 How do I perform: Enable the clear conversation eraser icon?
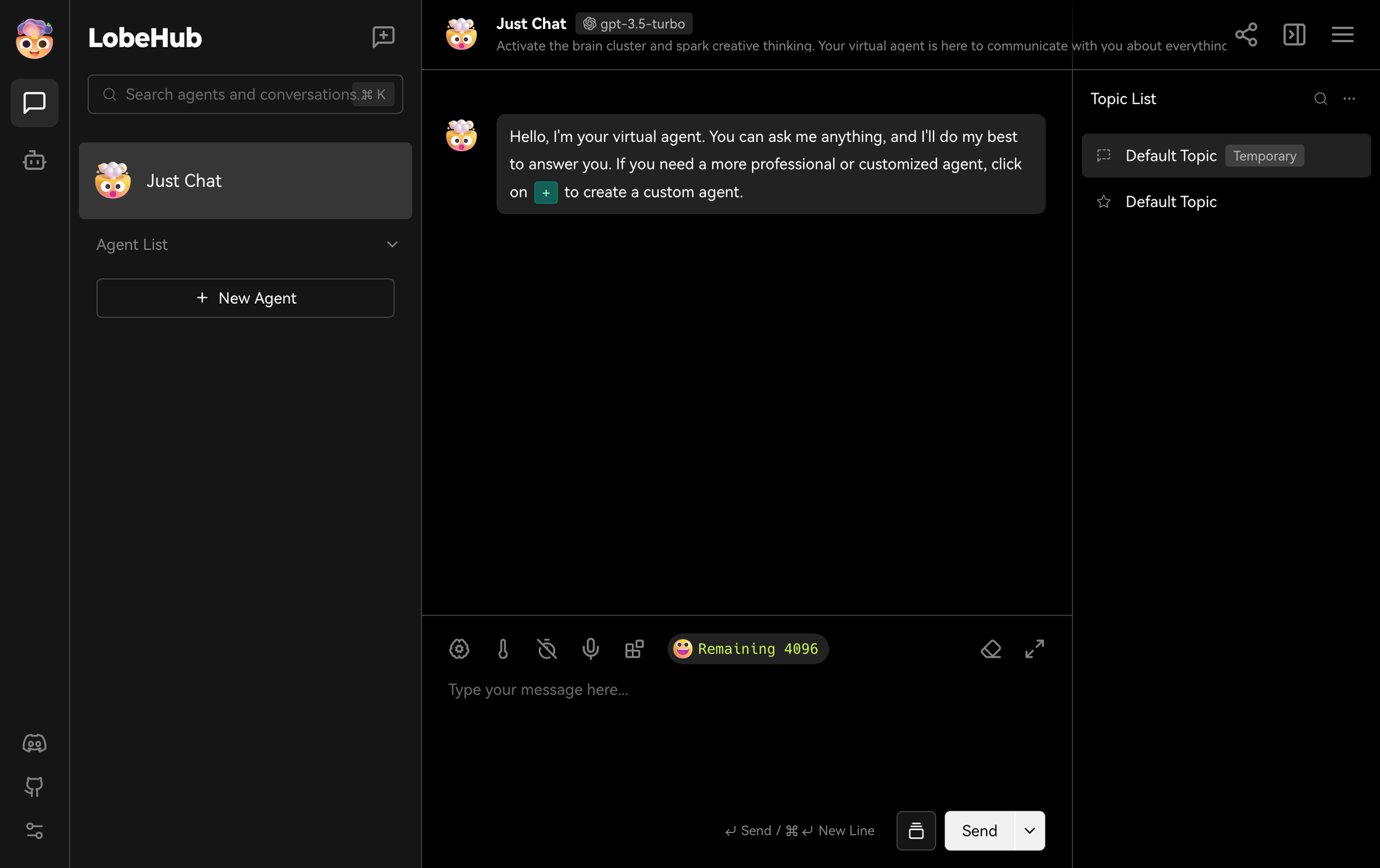991,649
